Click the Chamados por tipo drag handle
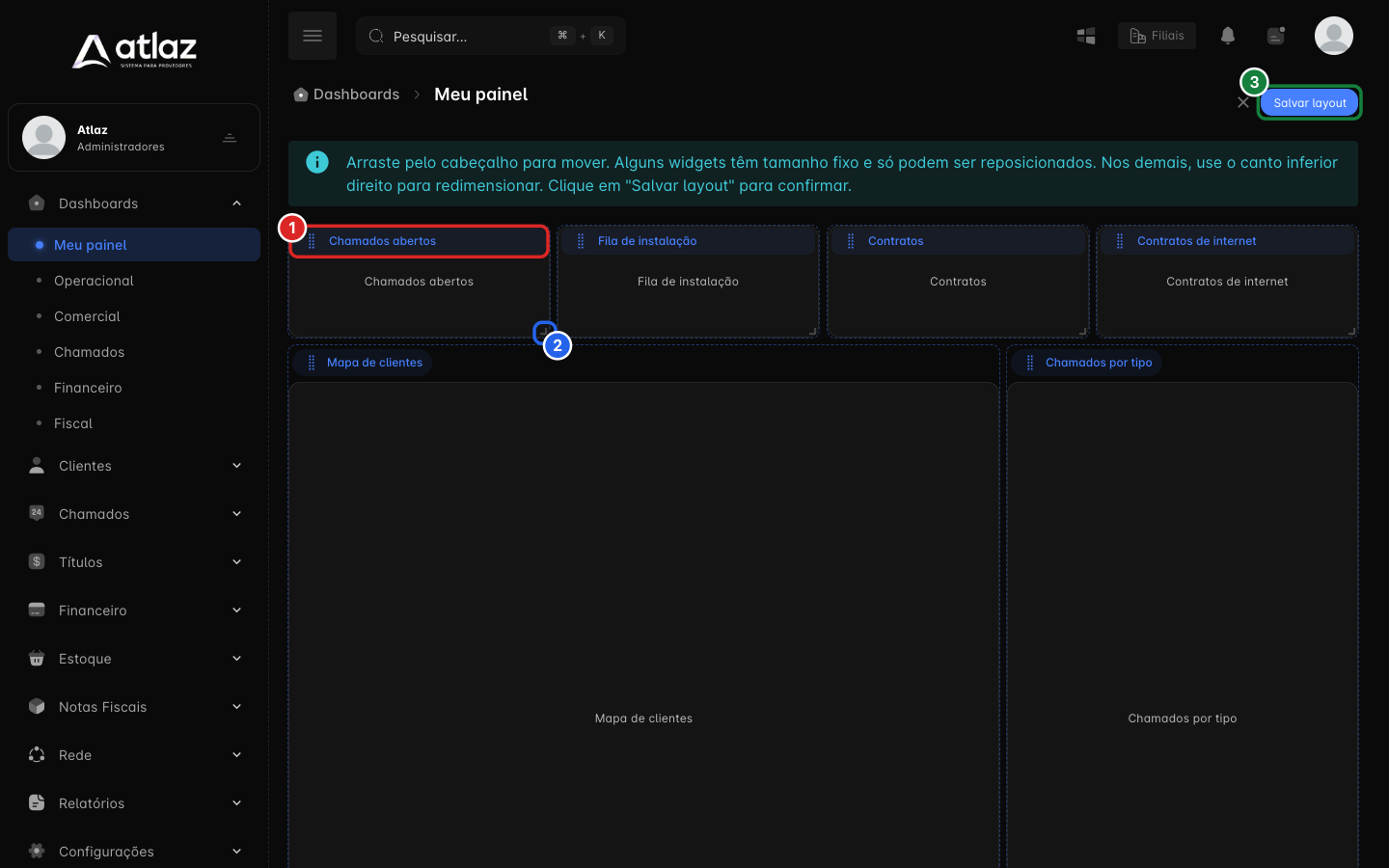The image size is (1389, 868). (x=1029, y=363)
